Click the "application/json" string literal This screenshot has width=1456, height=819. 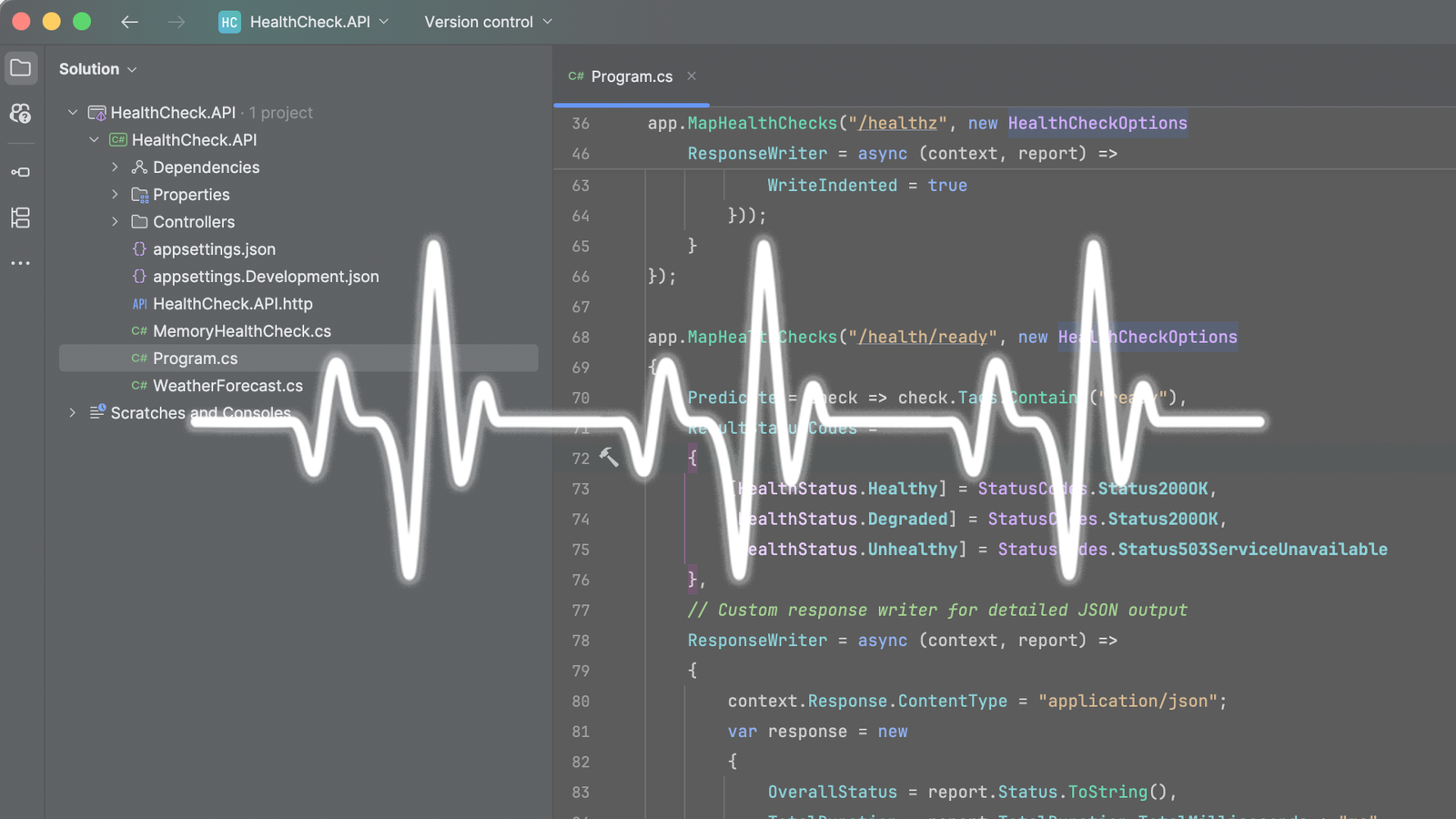coord(1127,701)
